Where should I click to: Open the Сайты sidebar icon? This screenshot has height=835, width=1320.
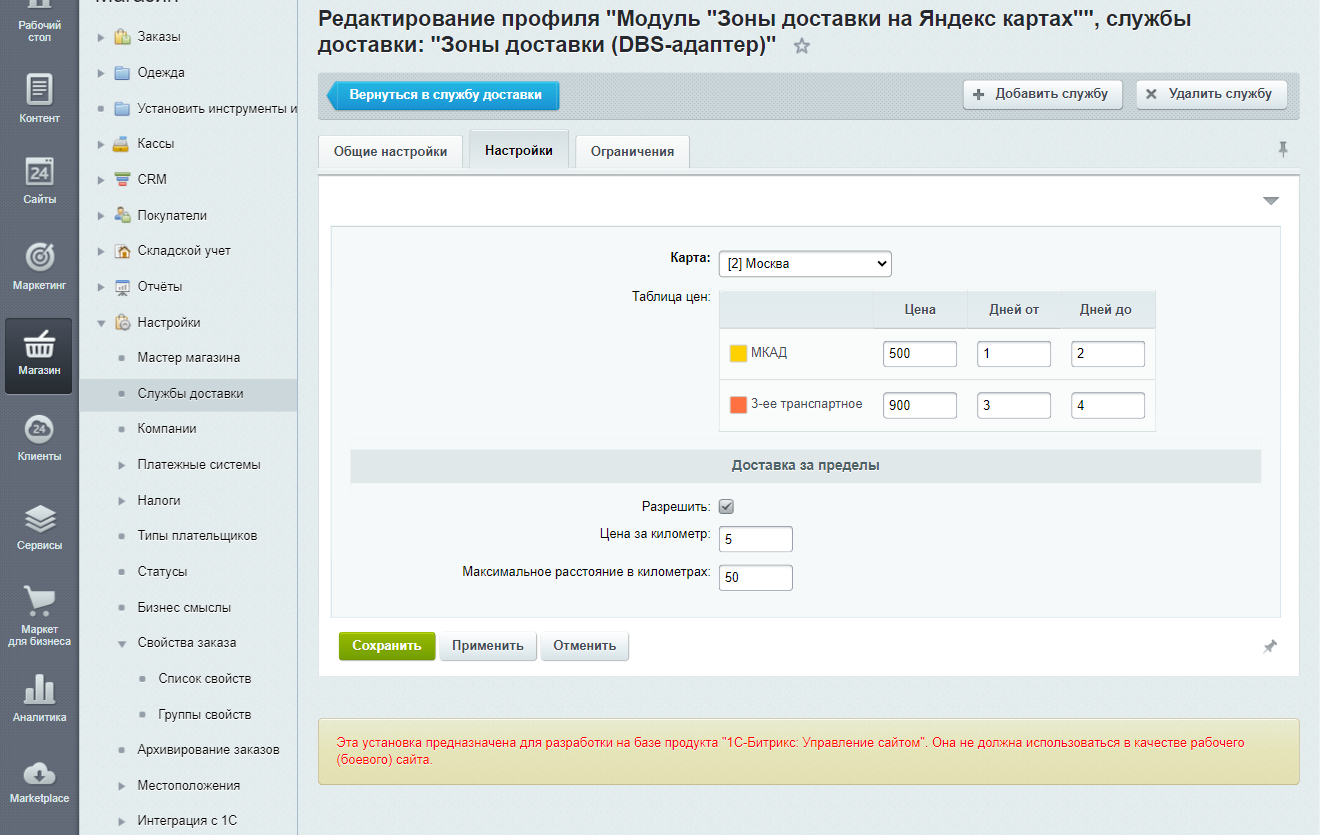tap(39, 172)
